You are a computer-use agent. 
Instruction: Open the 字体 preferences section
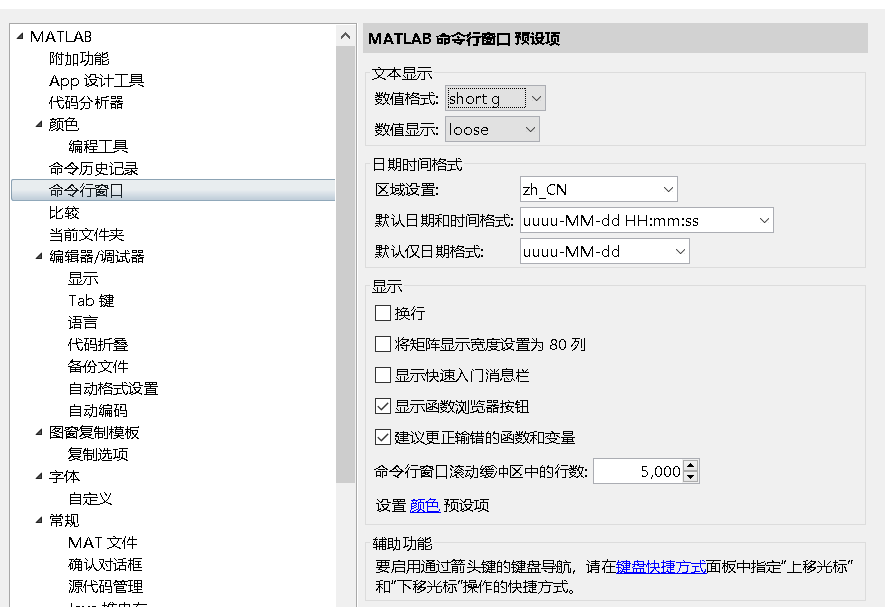pyautogui.click(x=64, y=476)
